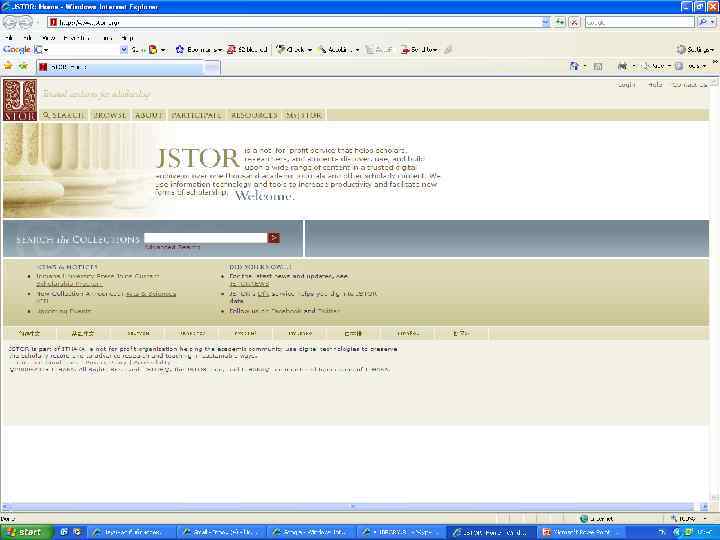Click the Login link

(626, 84)
